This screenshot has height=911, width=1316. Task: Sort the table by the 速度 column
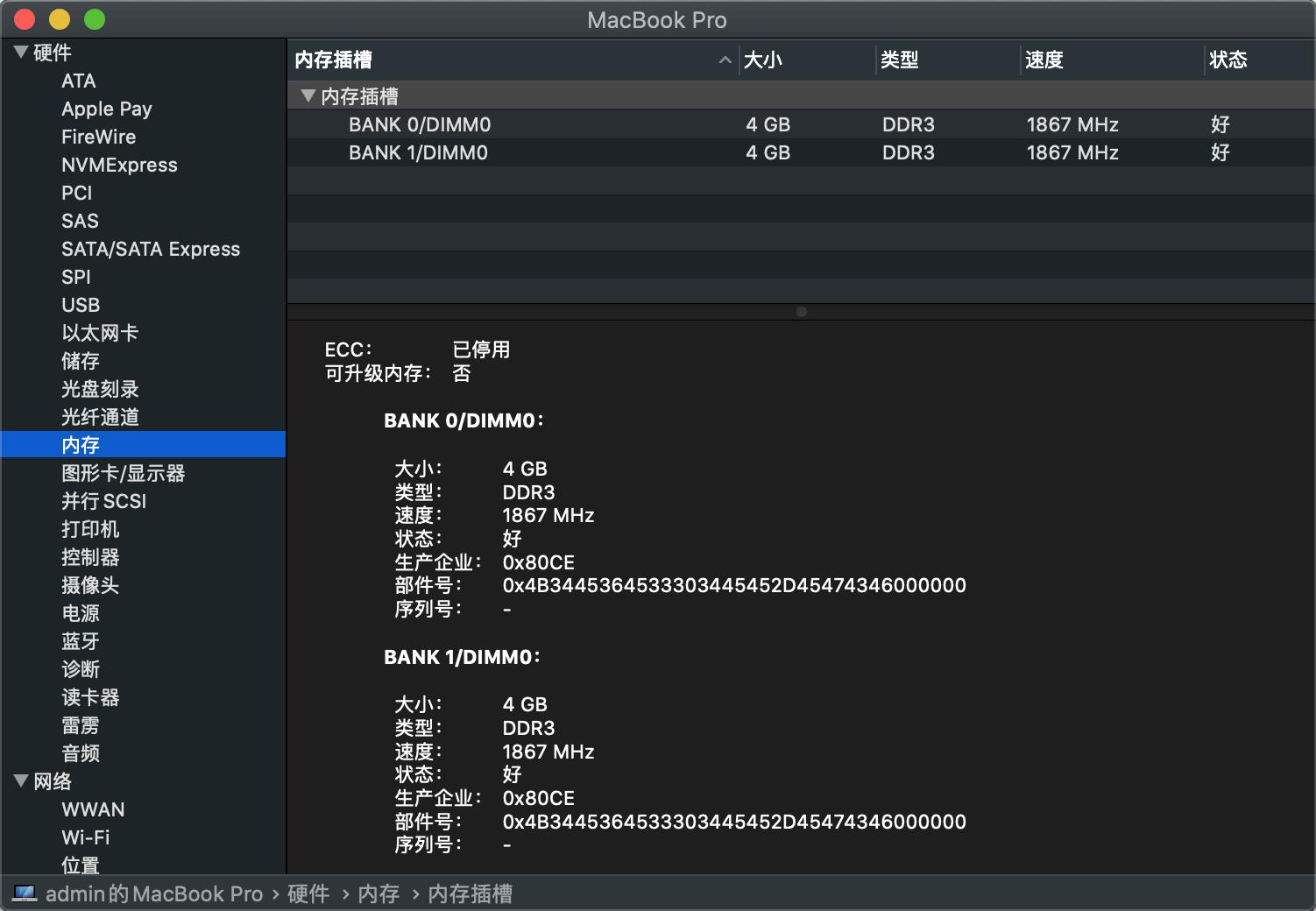[1044, 60]
